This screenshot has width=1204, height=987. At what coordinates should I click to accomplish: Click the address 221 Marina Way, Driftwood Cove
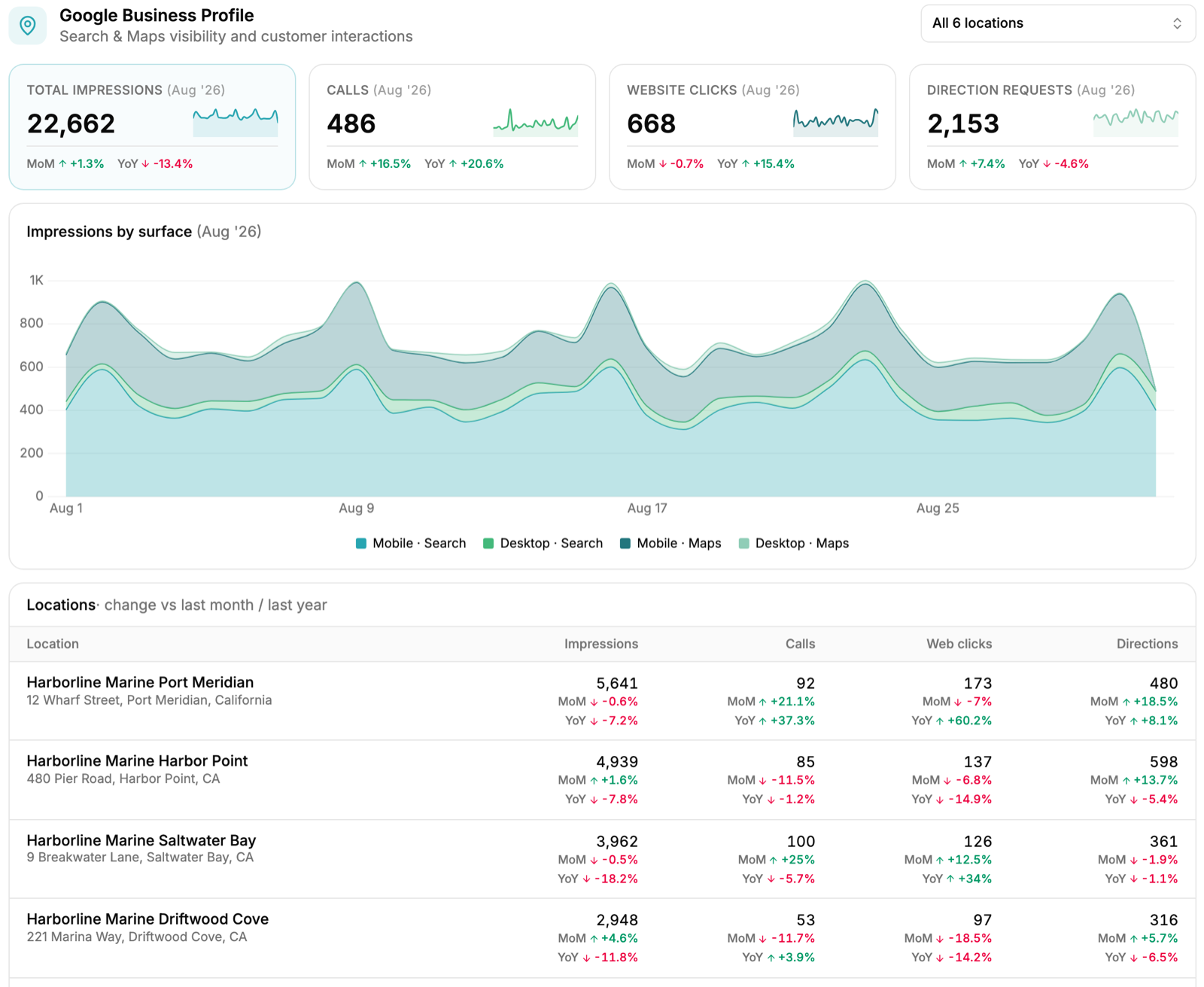[137, 937]
